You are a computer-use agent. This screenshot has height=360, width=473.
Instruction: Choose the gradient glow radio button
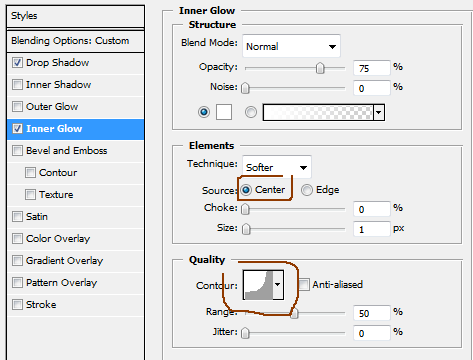pyautogui.click(x=251, y=112)
